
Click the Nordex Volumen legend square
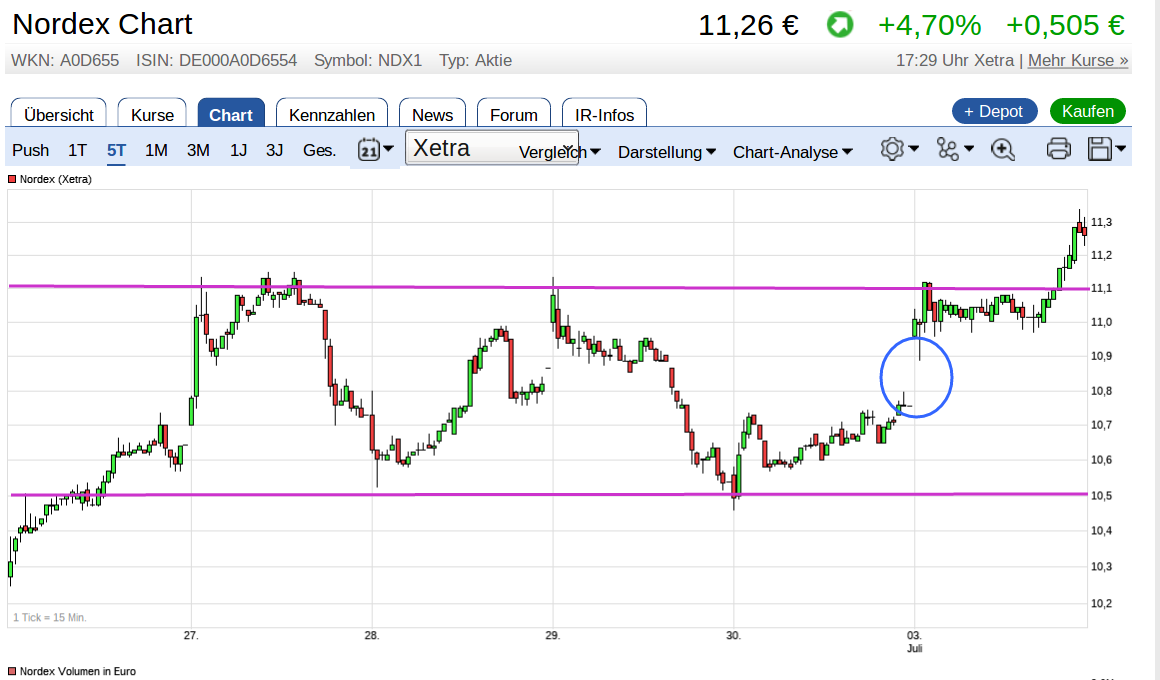[x=12, y=671]
